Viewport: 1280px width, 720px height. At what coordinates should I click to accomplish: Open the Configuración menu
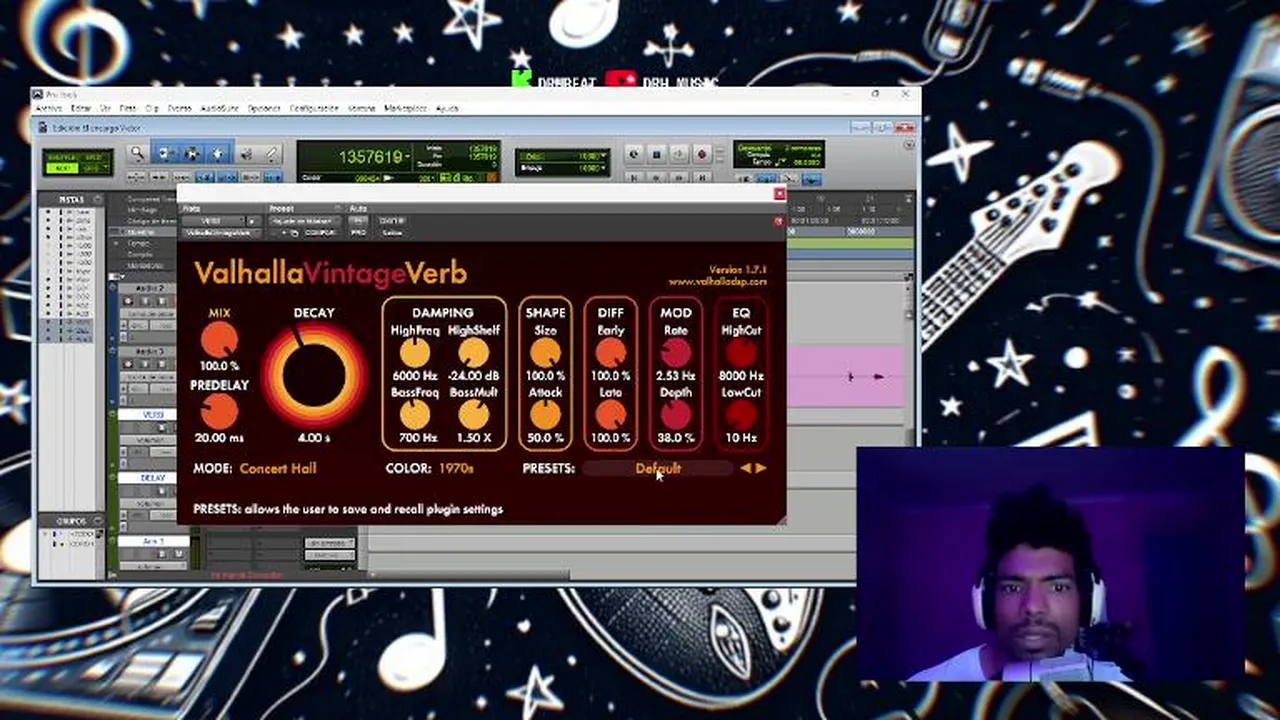[314, 108]
